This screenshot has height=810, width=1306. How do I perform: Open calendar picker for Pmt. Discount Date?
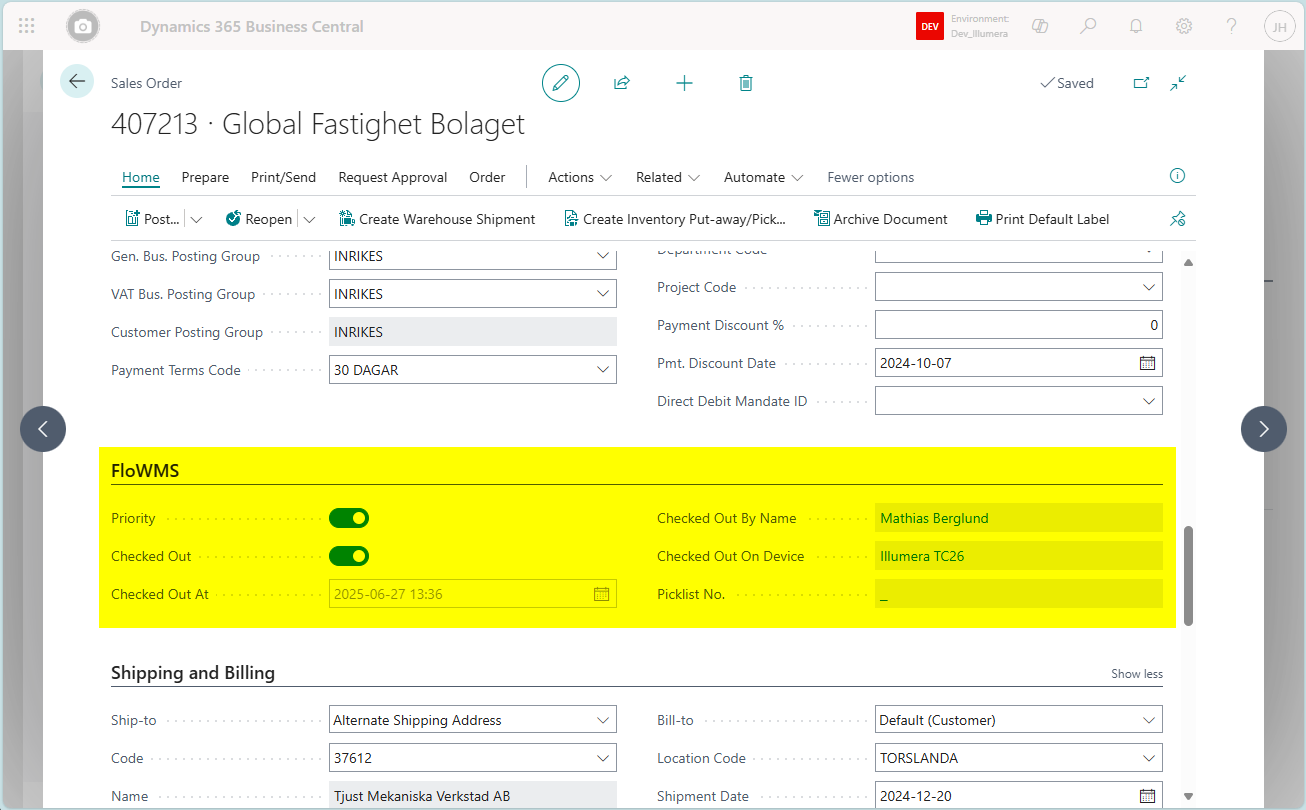click(x=1147, y=363)
